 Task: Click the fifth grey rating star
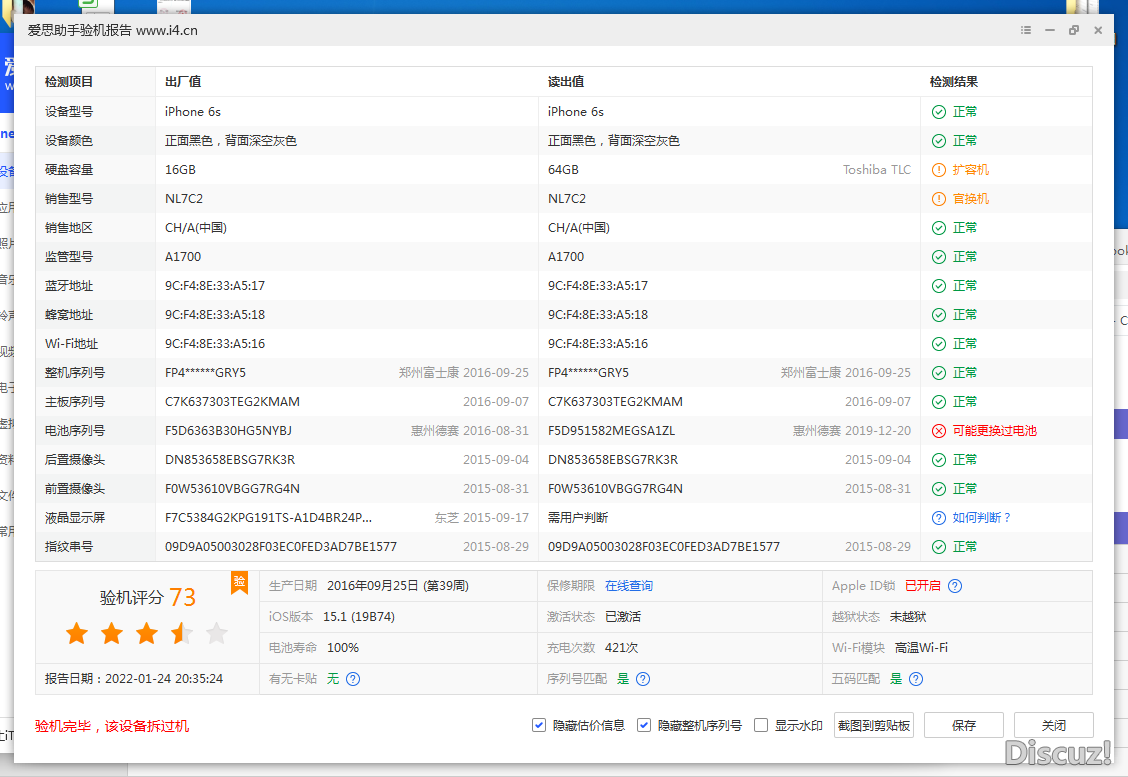[x=217, y=633]
